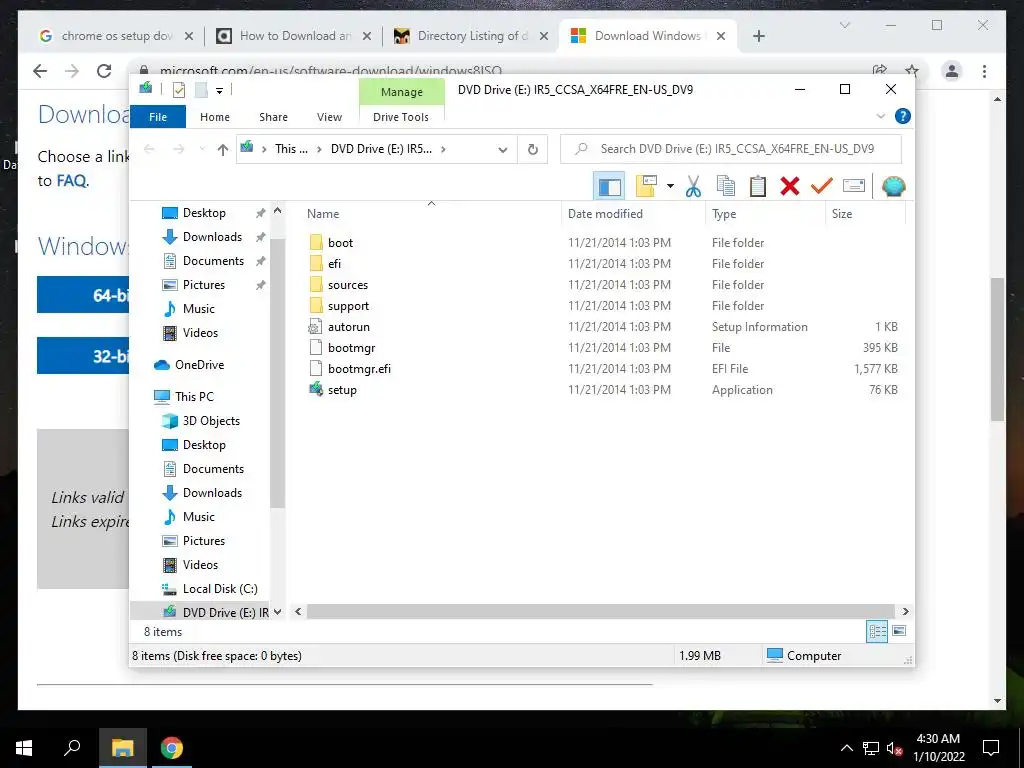This screenshot has height=768, width=1024.
Task: Click Chrome page vertical scrollbar
Action: point(997,349)
